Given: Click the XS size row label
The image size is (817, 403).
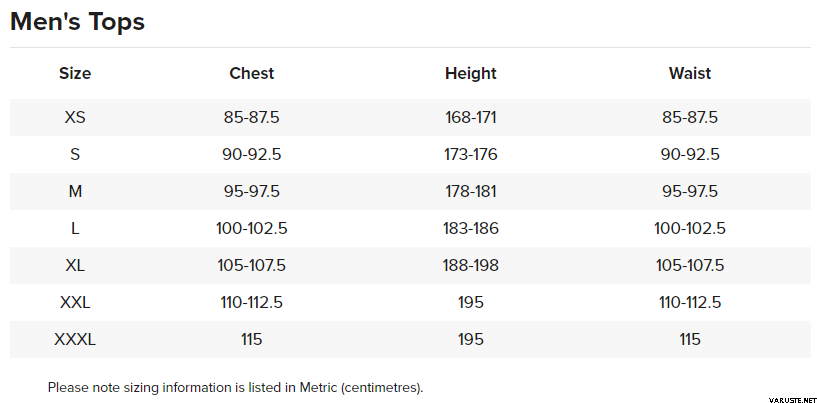Looking at the screenshot, I should [x=75, y=117].
